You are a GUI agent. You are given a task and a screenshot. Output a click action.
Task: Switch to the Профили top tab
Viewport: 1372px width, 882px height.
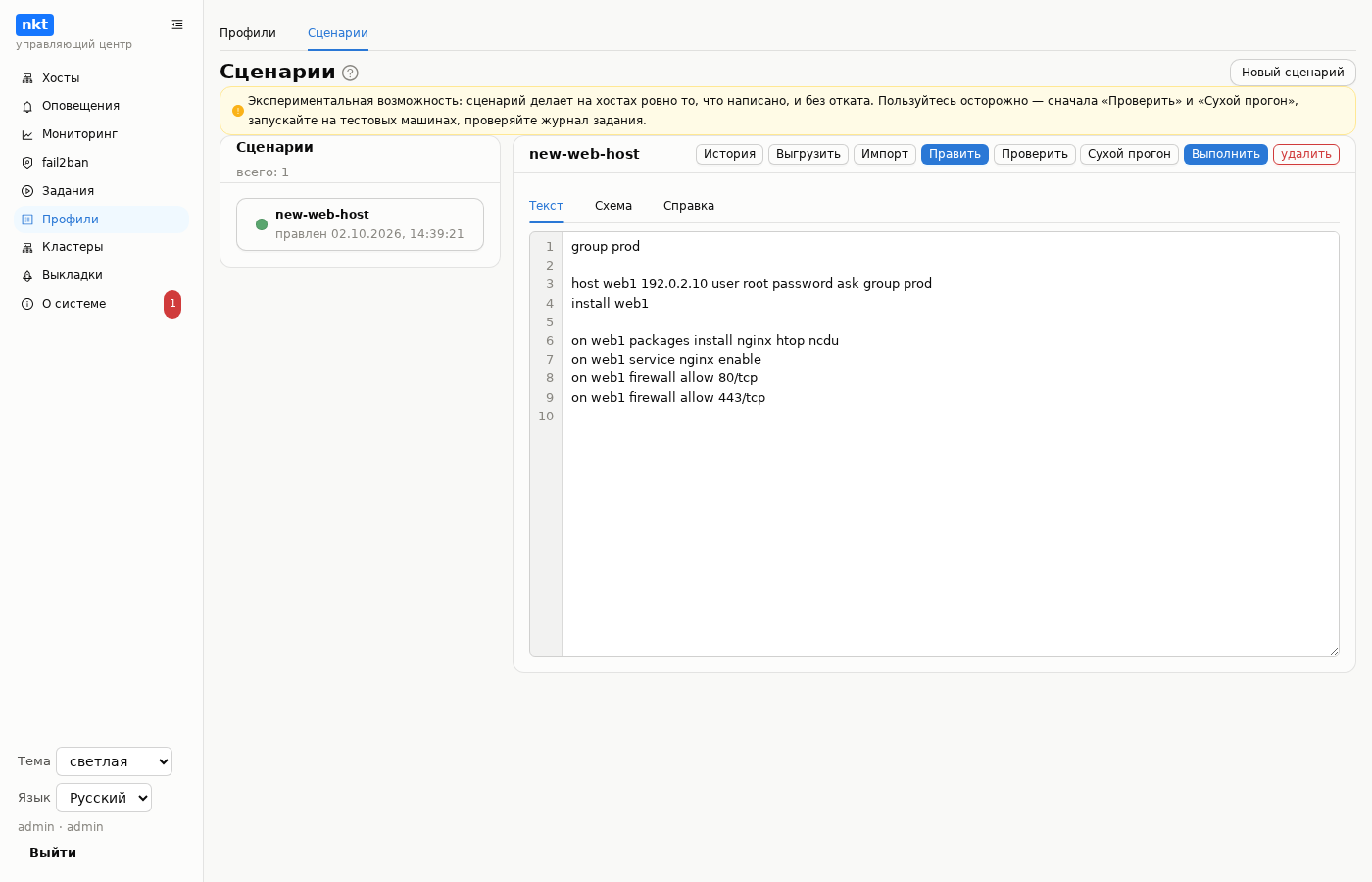point(248,33)
